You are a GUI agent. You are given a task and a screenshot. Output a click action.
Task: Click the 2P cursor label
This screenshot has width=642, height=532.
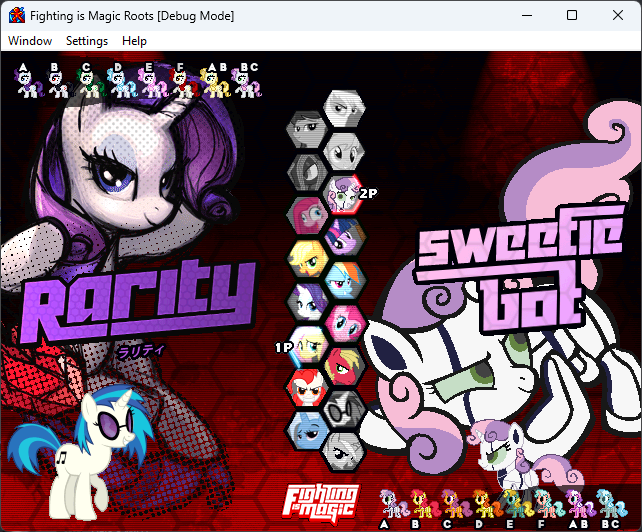click(368, 193)
